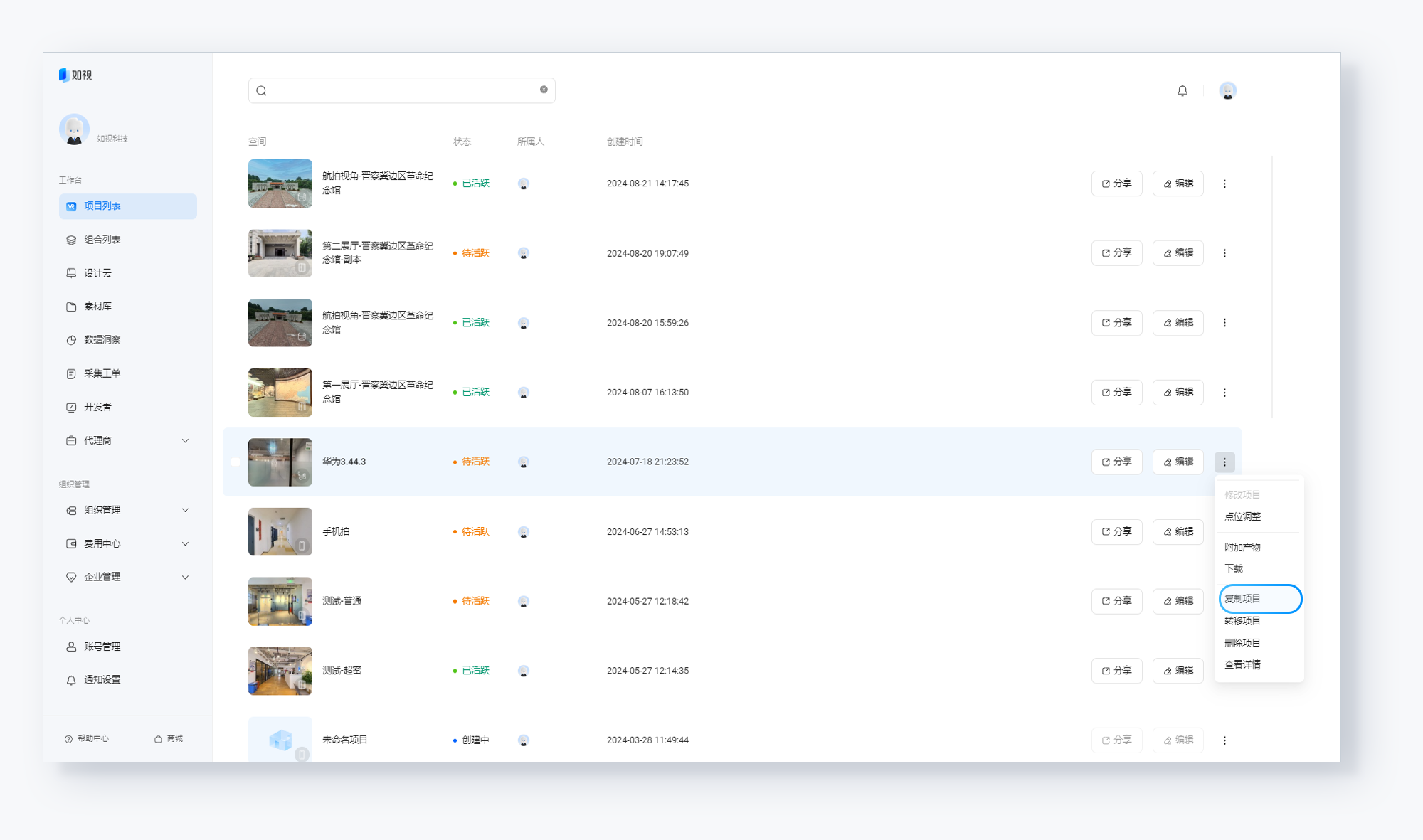Select 点位调整 in the context menu
Viewport: 1423px width, 840px height.
(x=1242, y=517)
